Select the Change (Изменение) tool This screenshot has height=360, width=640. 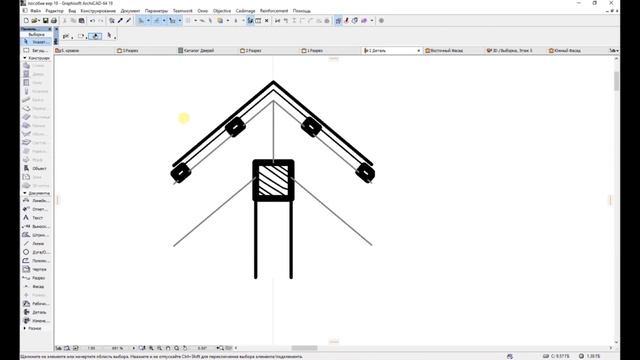click(x=36, y=321)
